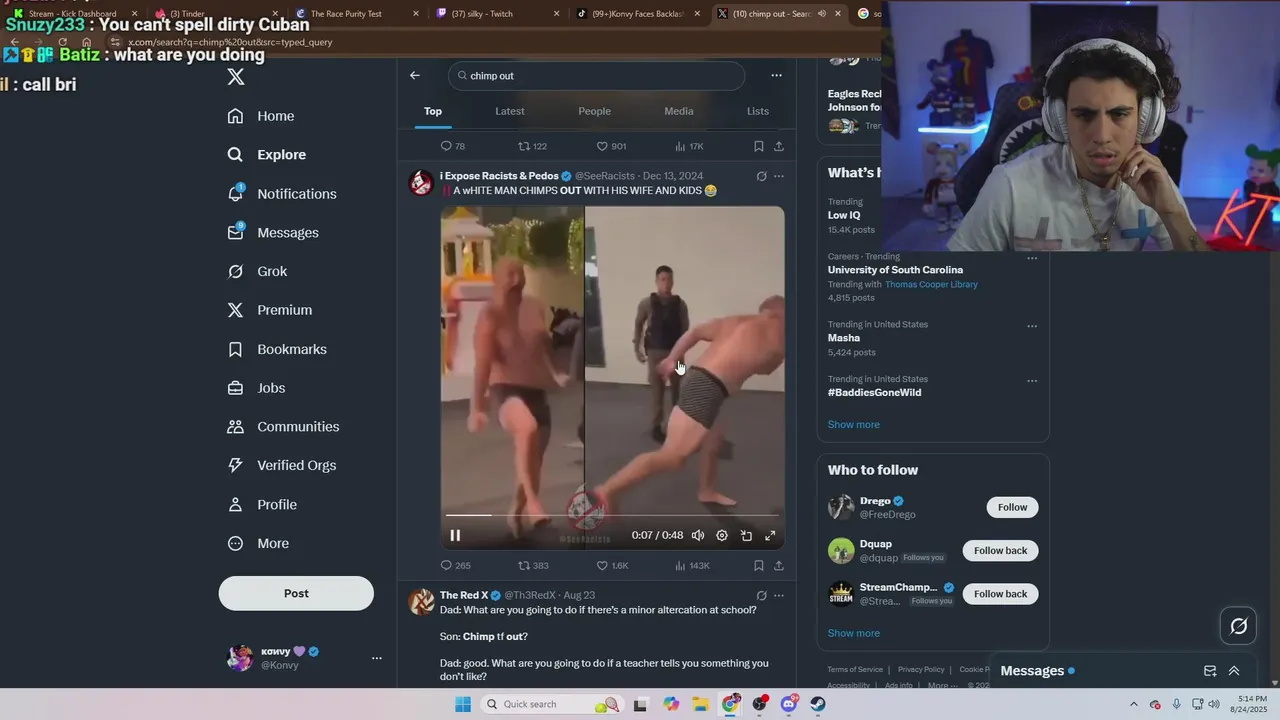Switch to the Top tab

(x=433, y=111)
